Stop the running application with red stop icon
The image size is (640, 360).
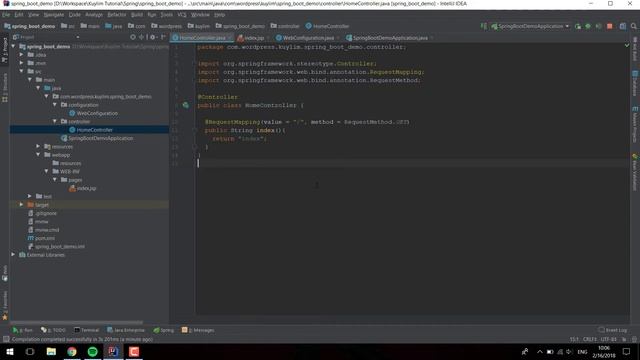[x=609, y=26]
